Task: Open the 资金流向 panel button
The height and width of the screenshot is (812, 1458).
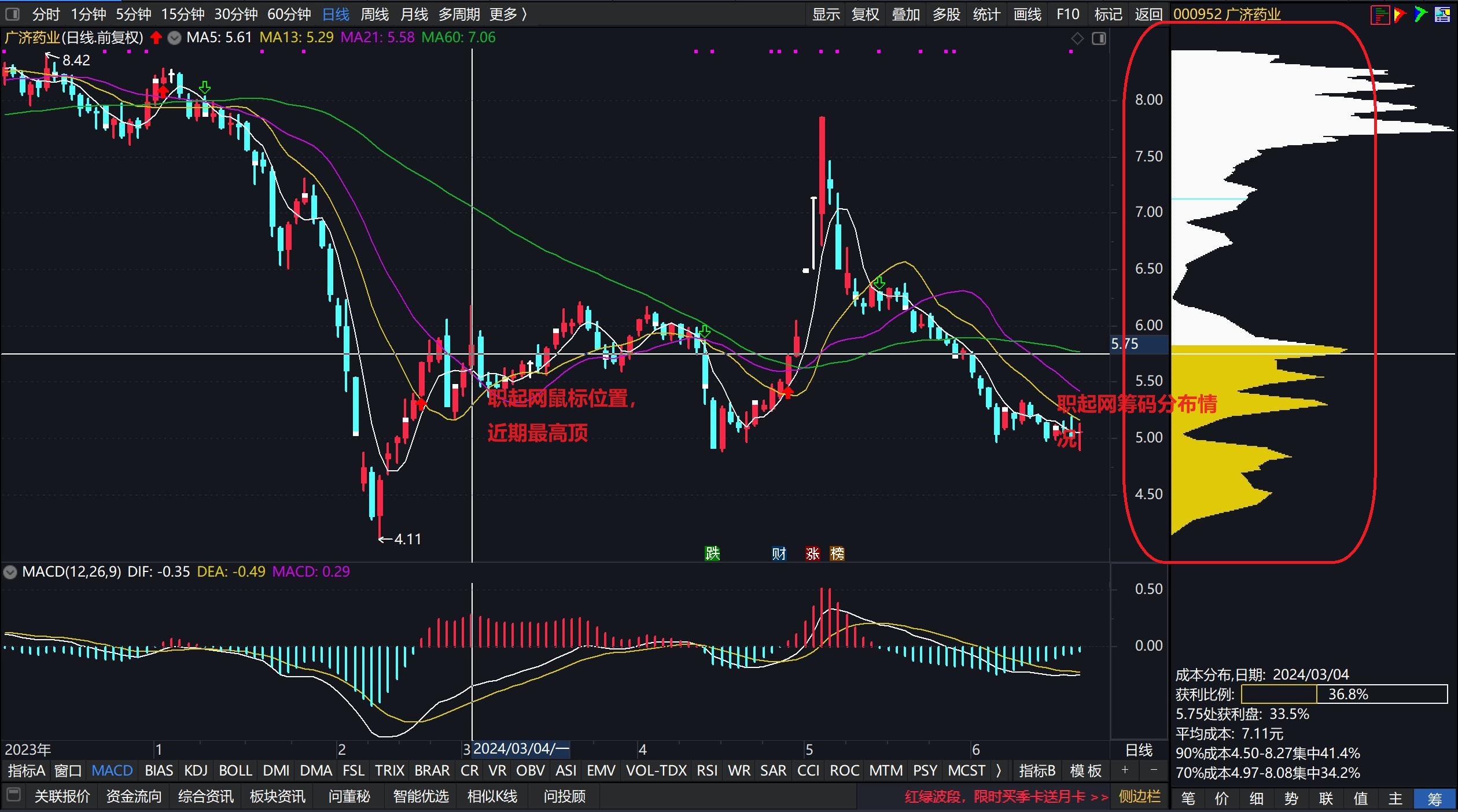Action: [x=134, y=796]
